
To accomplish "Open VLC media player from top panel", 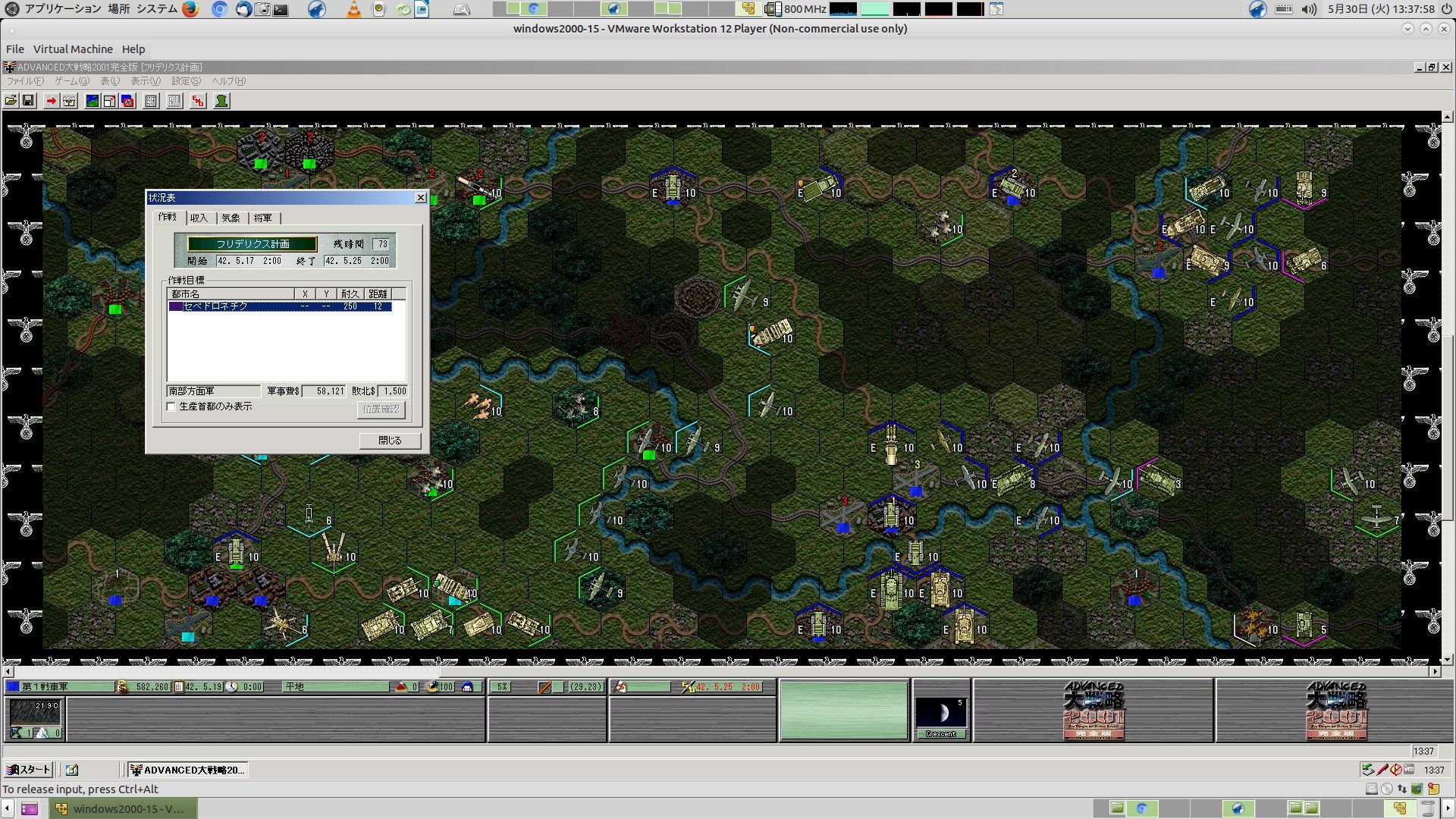I will [x=353, y=9].
